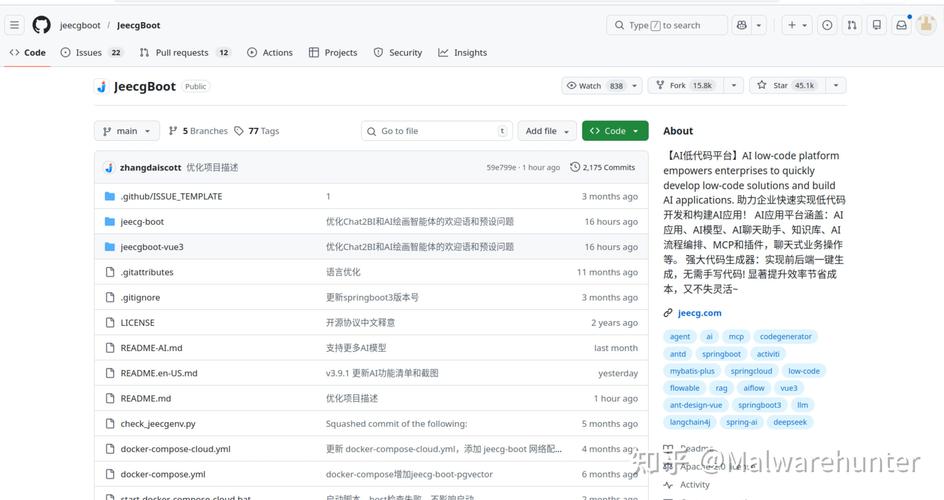Switch to the Code tab
Viewport: 944px width, 500px height.
[28, 52]
